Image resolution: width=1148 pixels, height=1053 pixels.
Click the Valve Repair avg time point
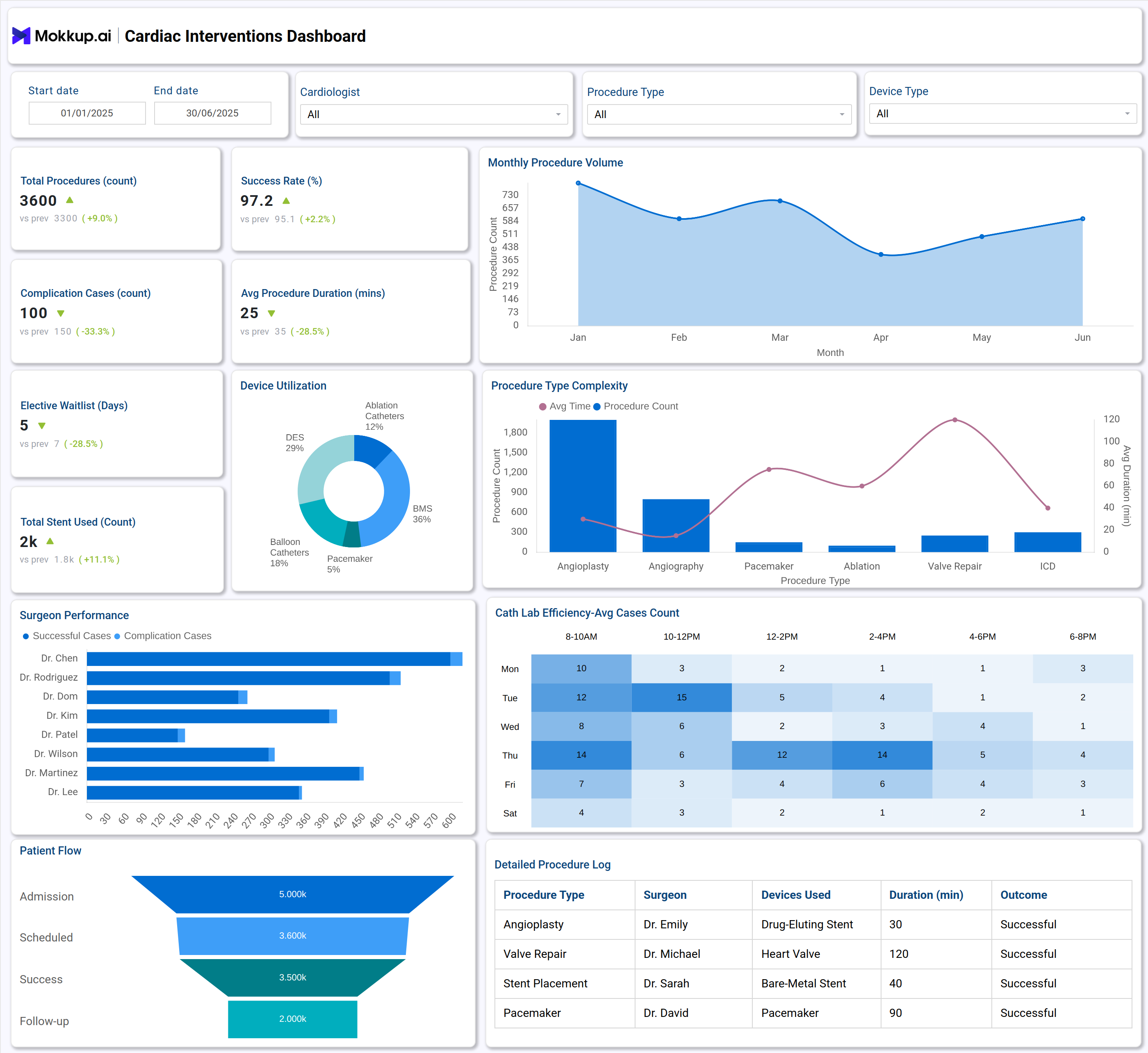[955, 420]
